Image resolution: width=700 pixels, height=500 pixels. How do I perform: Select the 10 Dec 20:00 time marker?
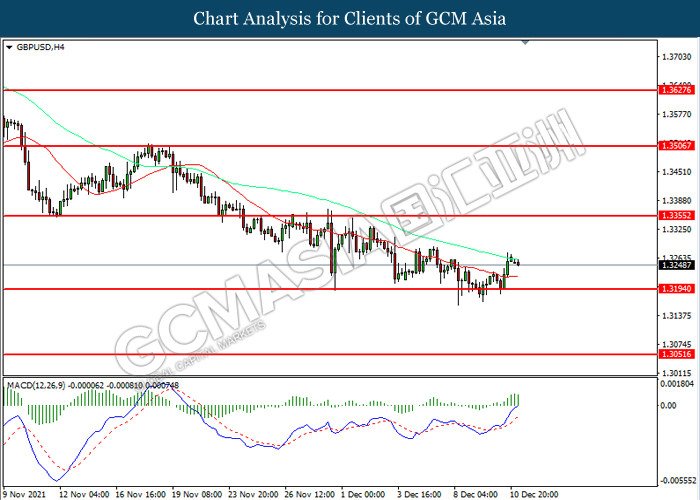(x=534, y=494)
